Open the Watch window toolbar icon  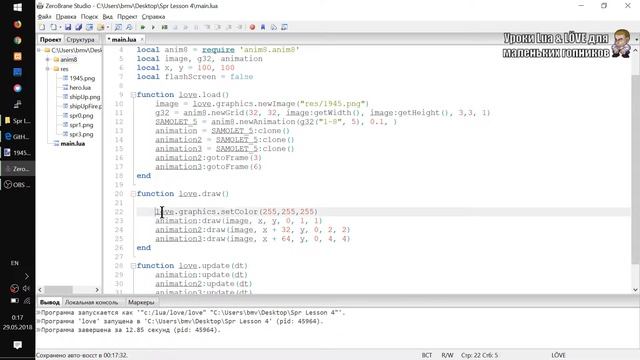coord(284,27)
